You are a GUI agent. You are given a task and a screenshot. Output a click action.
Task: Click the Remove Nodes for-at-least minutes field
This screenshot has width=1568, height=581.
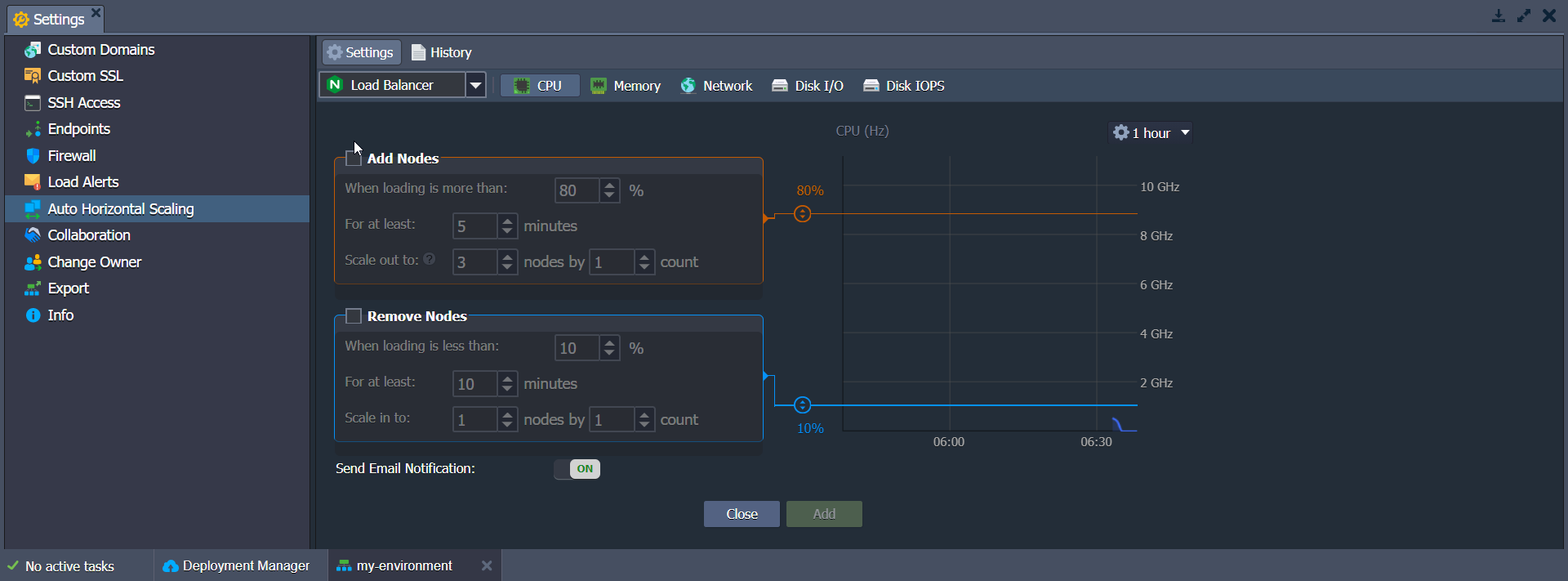click(474, 384)
